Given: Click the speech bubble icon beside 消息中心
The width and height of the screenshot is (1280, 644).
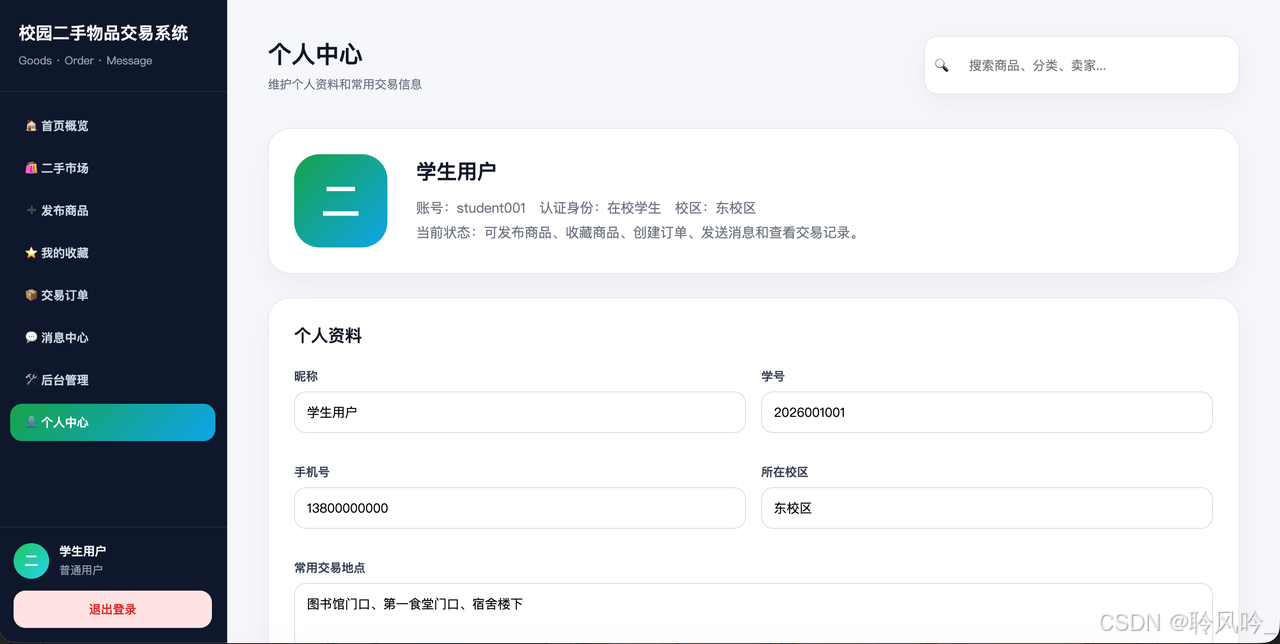Looking at the screenshot, I should (x=31, y=337).
